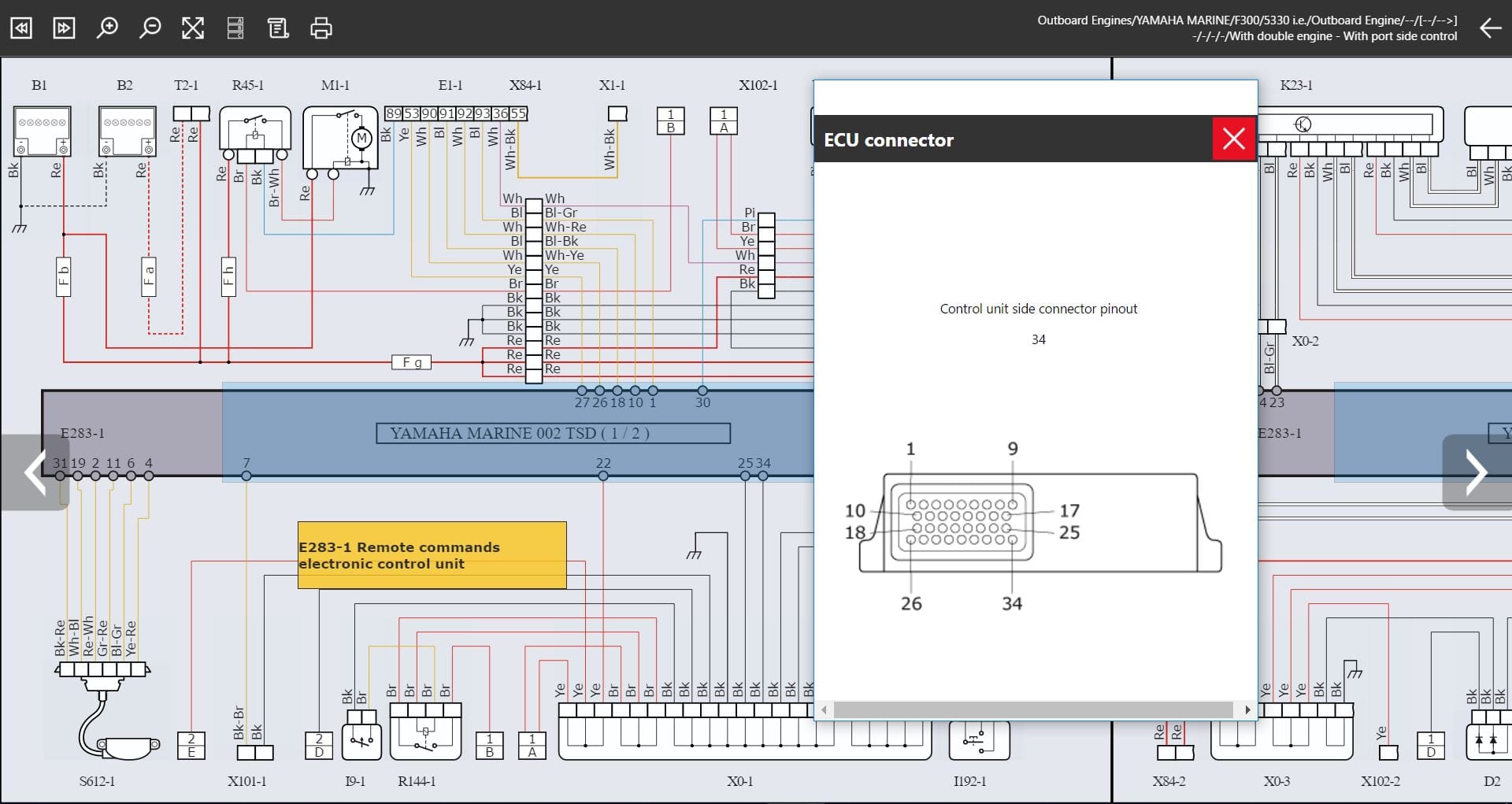The height and width of the screenshot is (804, 1512).
Task: Click the Control unit side connector pinout text
Action: 1038,309
